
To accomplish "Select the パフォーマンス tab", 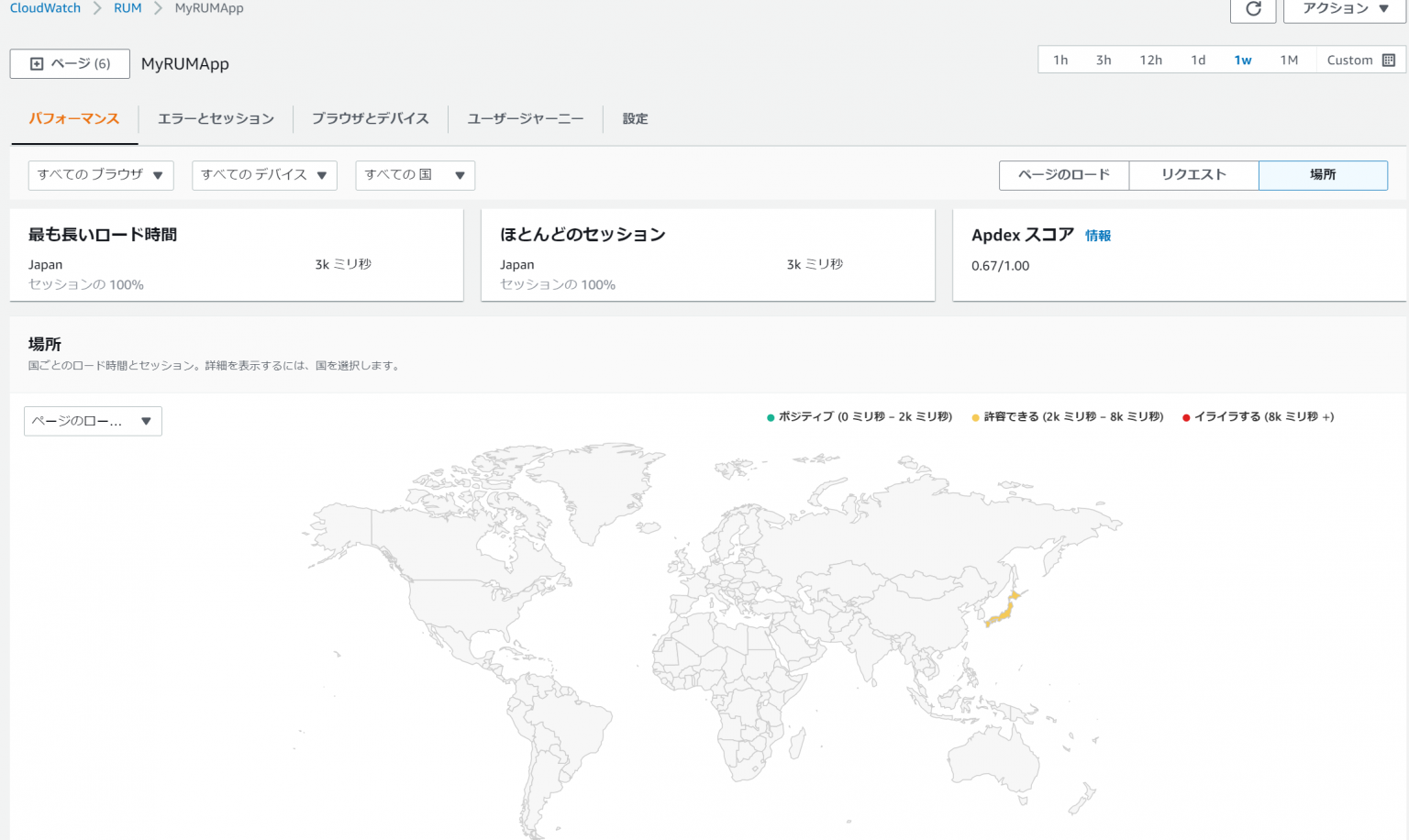I will 74,118.
